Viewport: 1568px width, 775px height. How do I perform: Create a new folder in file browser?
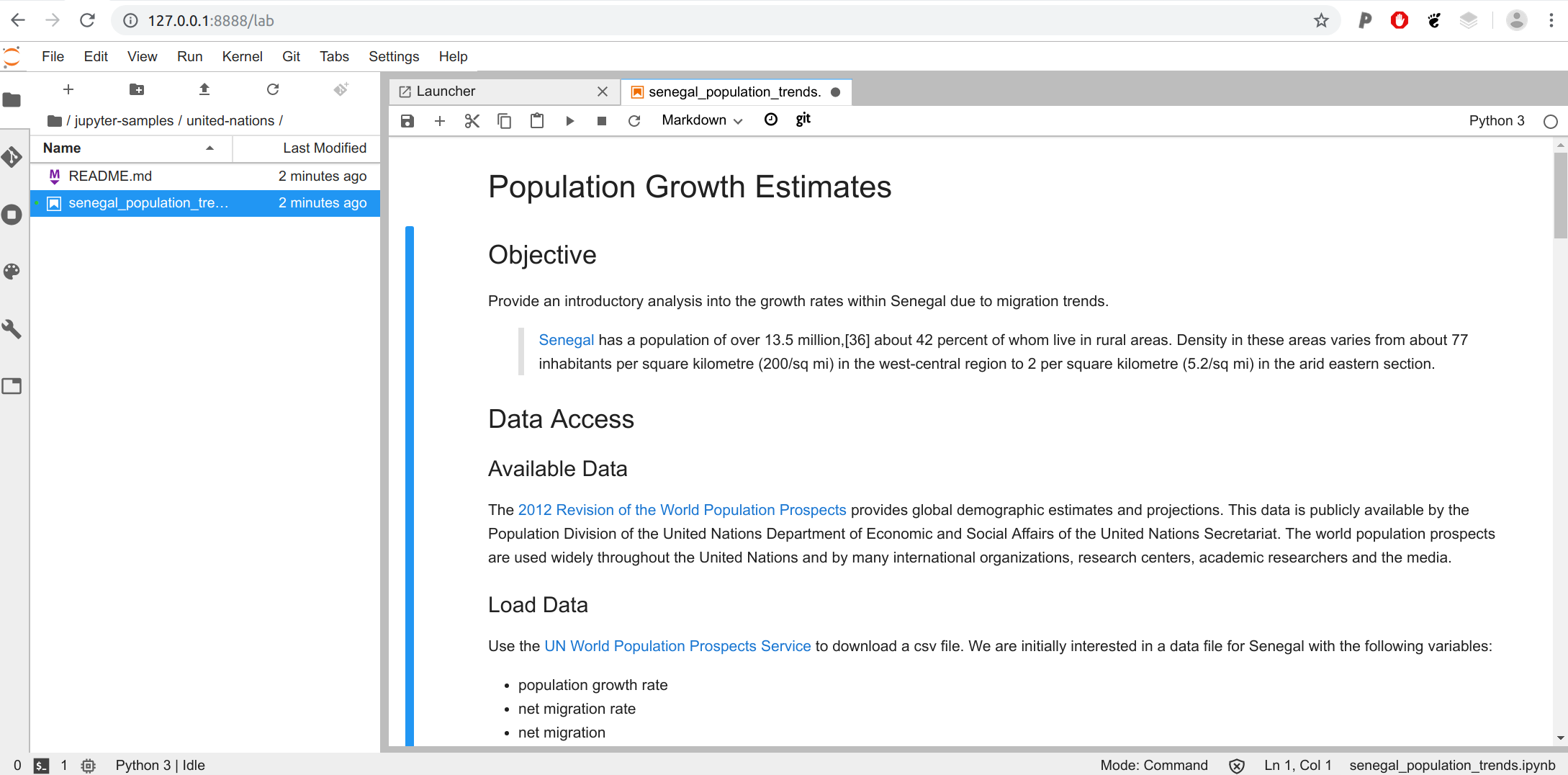coord(137,89)
